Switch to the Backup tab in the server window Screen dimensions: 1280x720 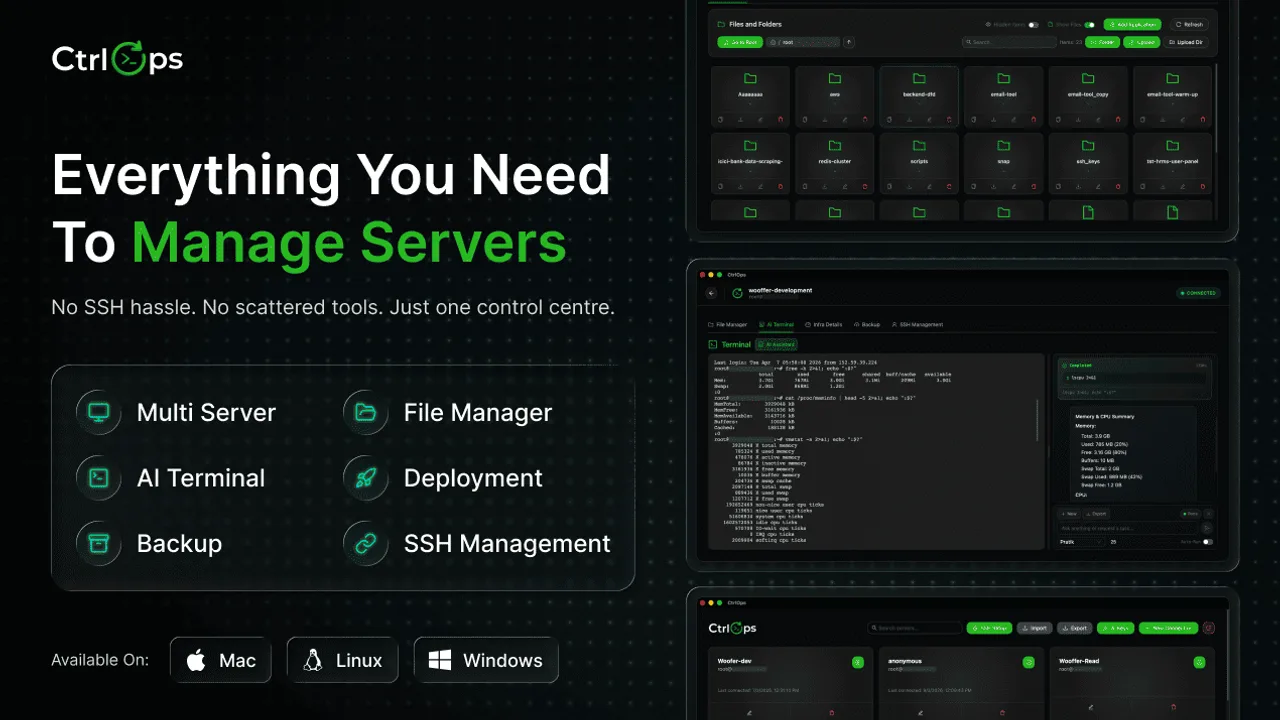point(866,325)
